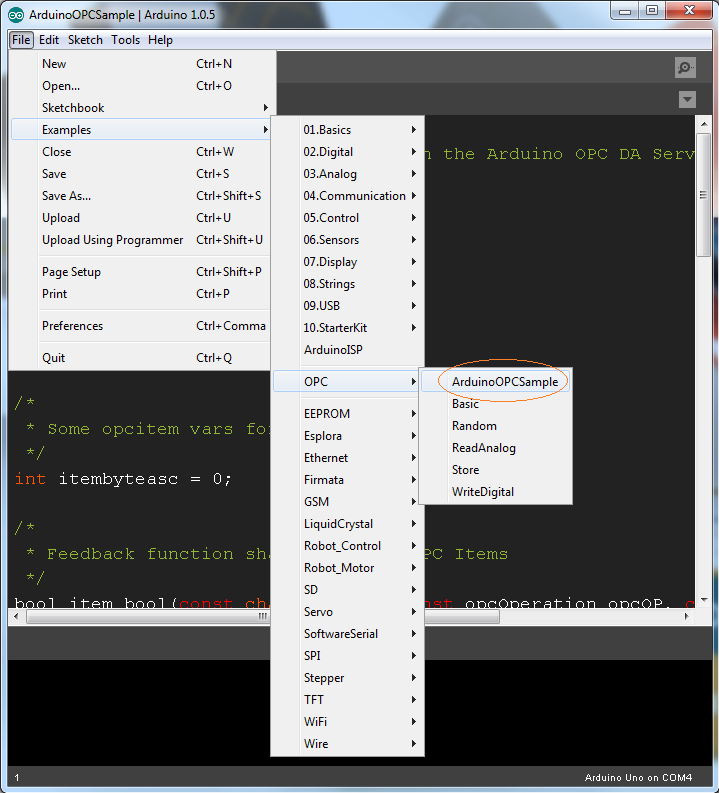The height and width of the screenshot is (793, 719).
Task: Expand the 07.Display examples submenu
Action: click(347, 262)
